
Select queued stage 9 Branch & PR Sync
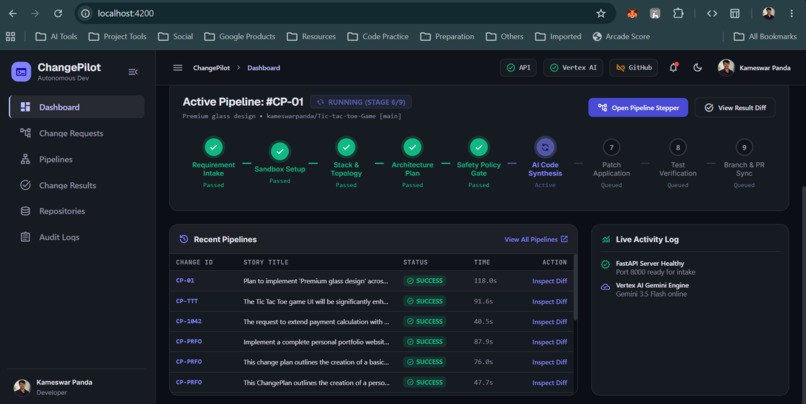click(x=744, y=148)
